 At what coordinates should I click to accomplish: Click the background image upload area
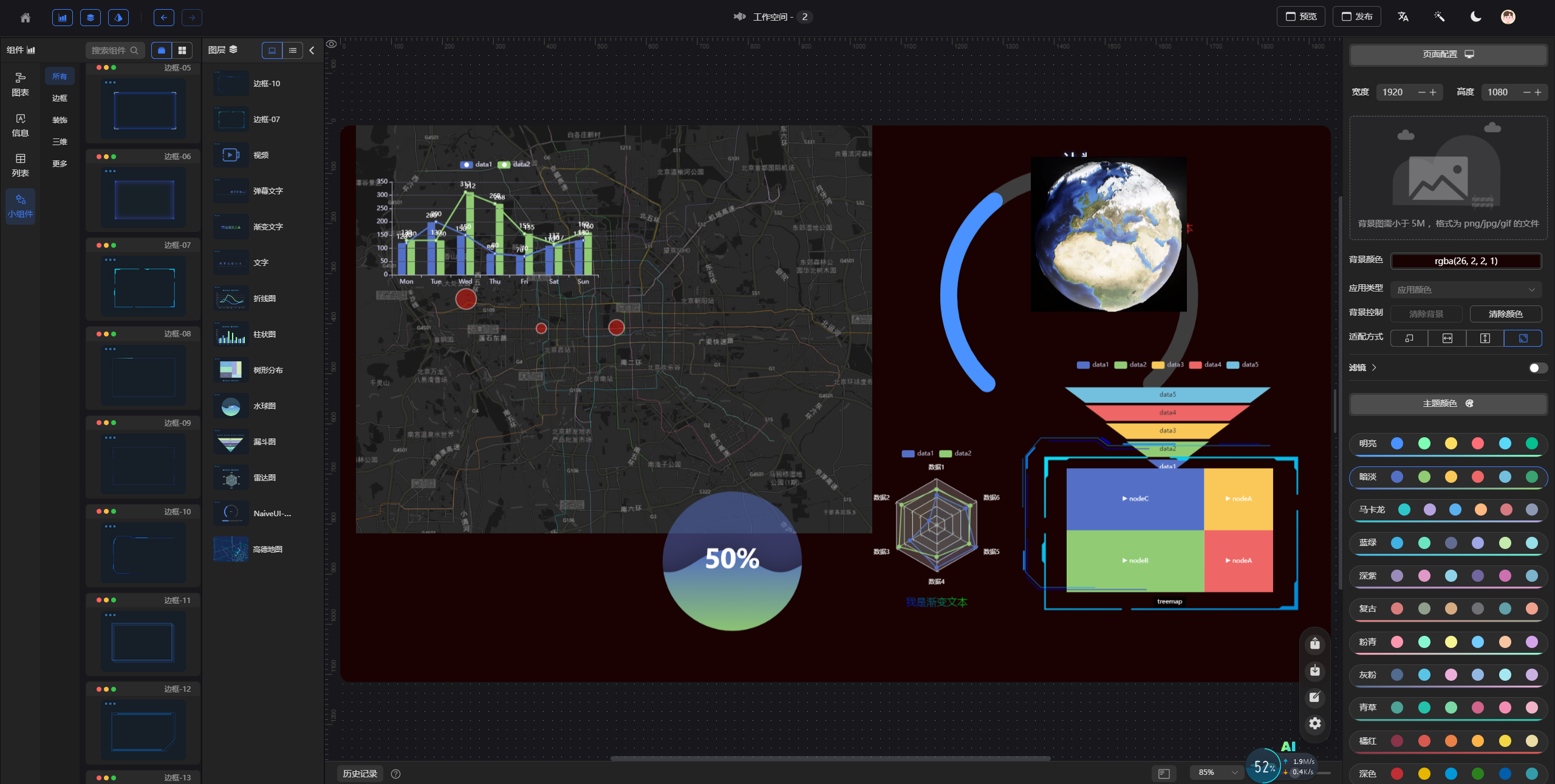click(x=1448, y=178)
